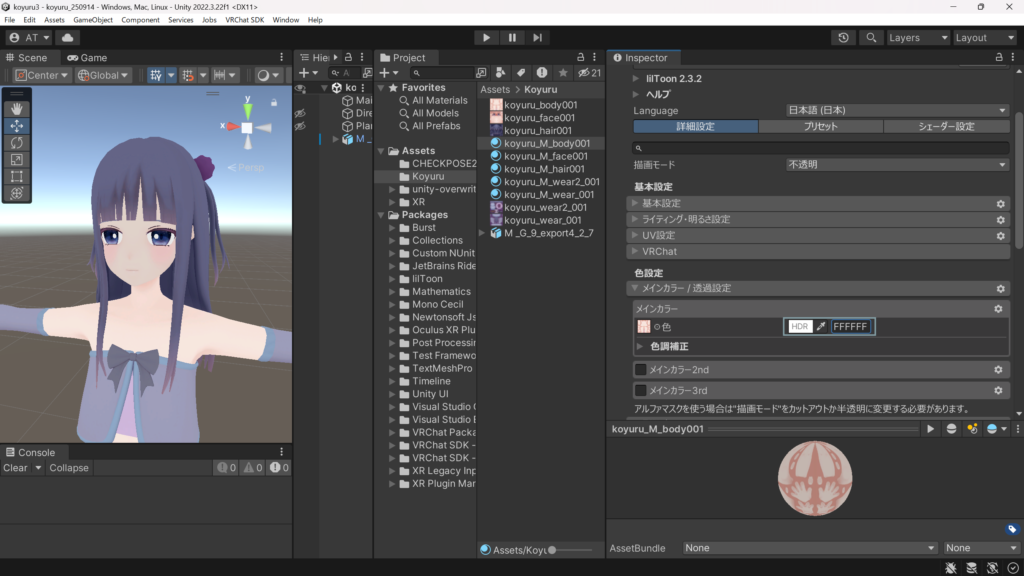Screen dimensions: 1024x576
Task: Open the 描画モード dropdown
Action: [897, 164]
